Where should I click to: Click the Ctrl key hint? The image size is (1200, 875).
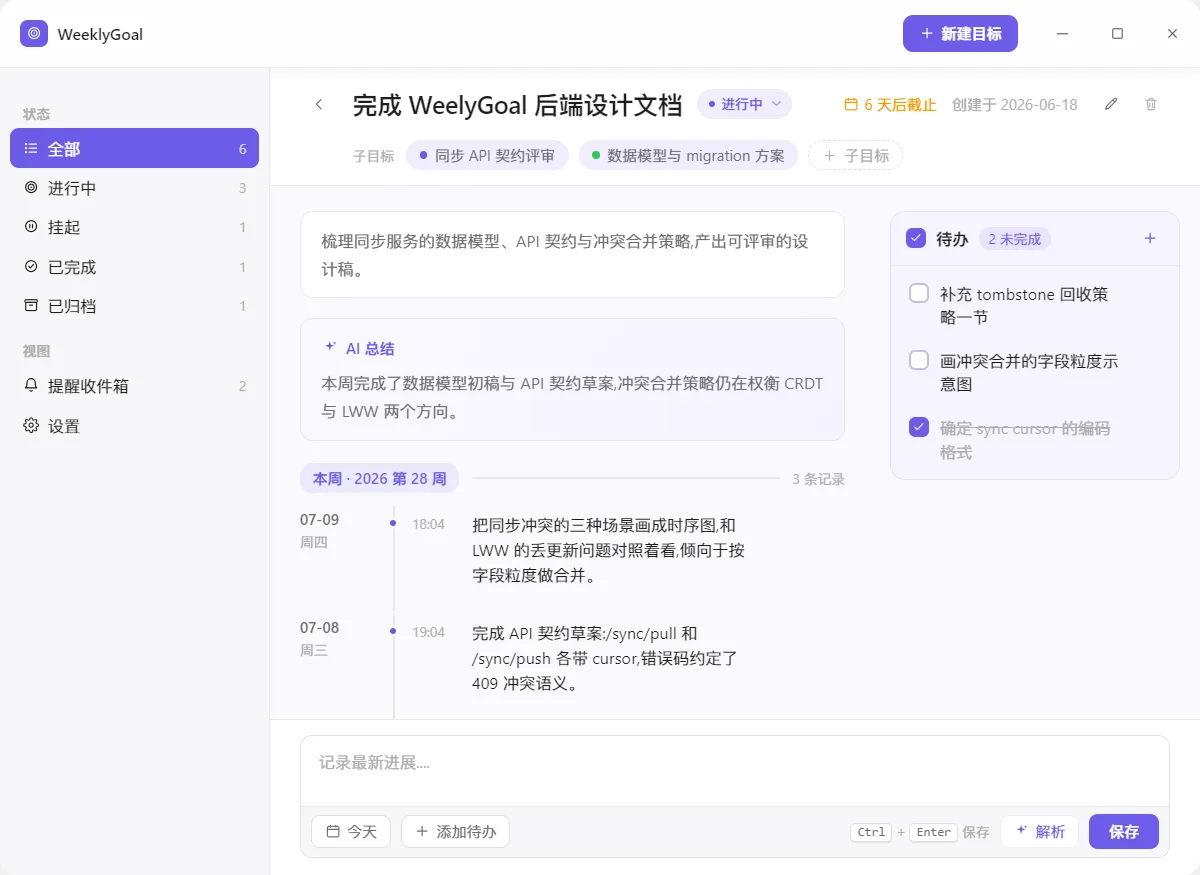pos(871,832)
